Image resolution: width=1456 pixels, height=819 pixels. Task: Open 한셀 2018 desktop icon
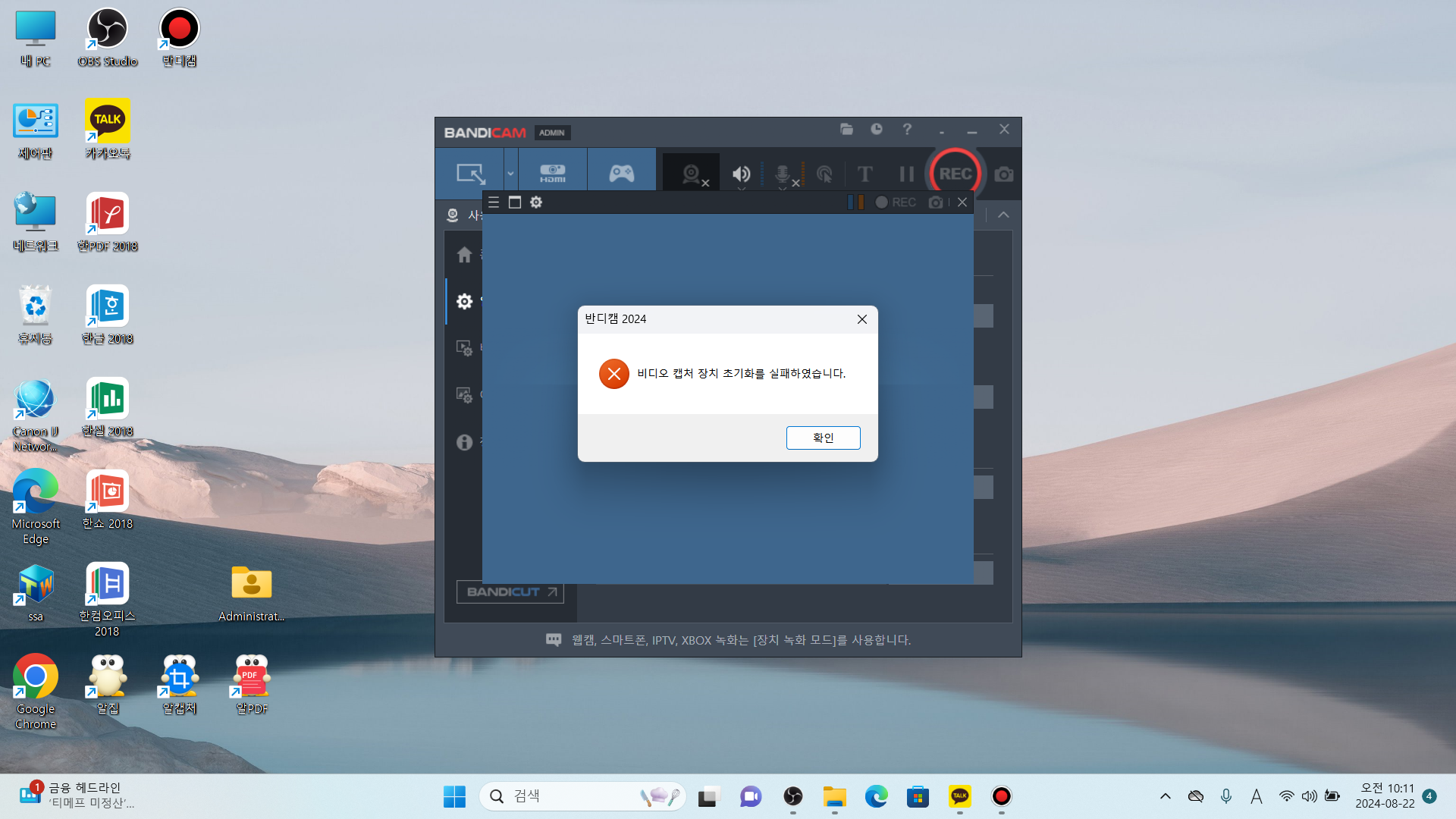[x=108, y=408]
